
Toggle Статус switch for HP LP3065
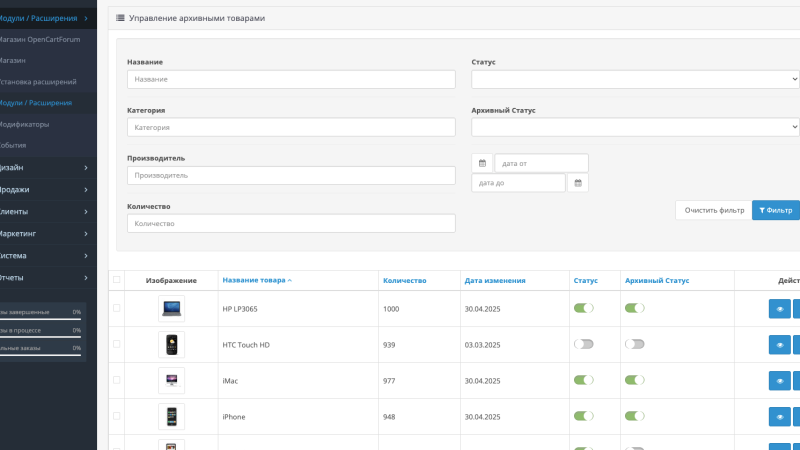(x=584, y=308)
